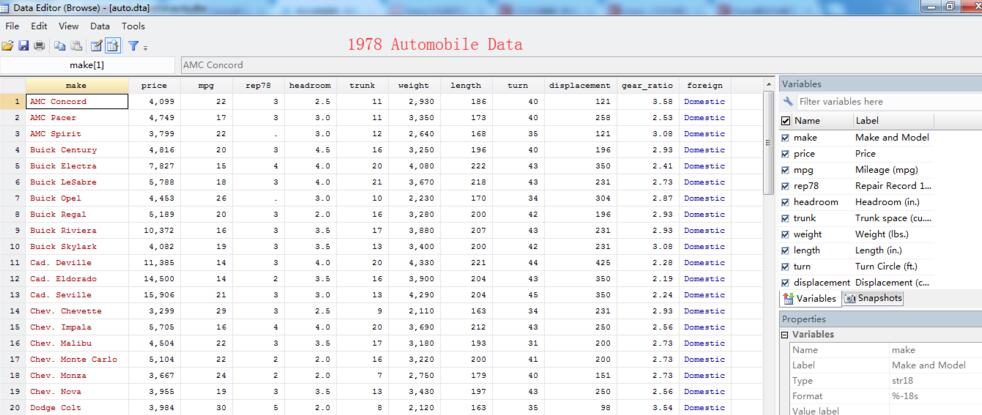The width and height of the screenshot is (982, 415).
Task: Click the Copy toolbar icon
Action: pyautogui.click(x=59, y=46)
